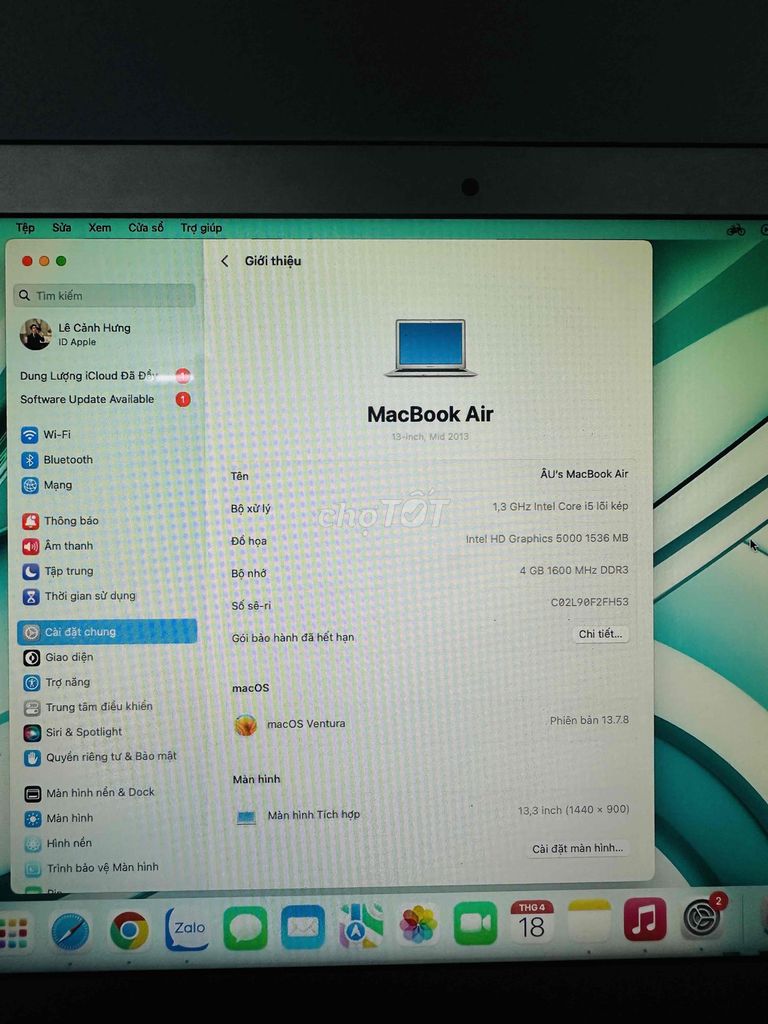The height and width of the screenshot is (1024, 768).
Task: Click 1,3 GHz Intel Core i5 lõi kép
Action: [x=560, y=506]
